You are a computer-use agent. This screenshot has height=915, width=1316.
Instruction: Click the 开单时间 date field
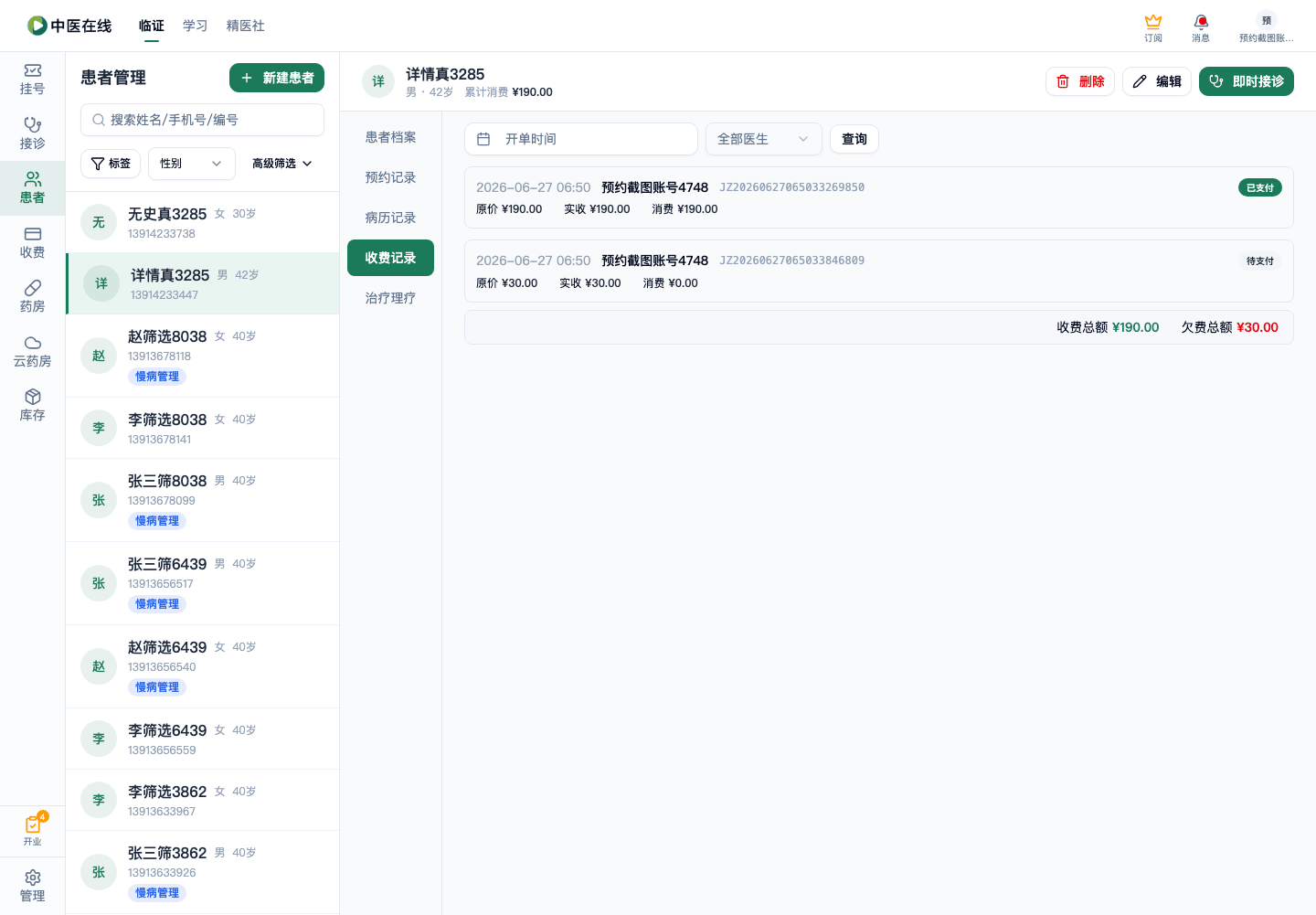click(x=581, y=139)
